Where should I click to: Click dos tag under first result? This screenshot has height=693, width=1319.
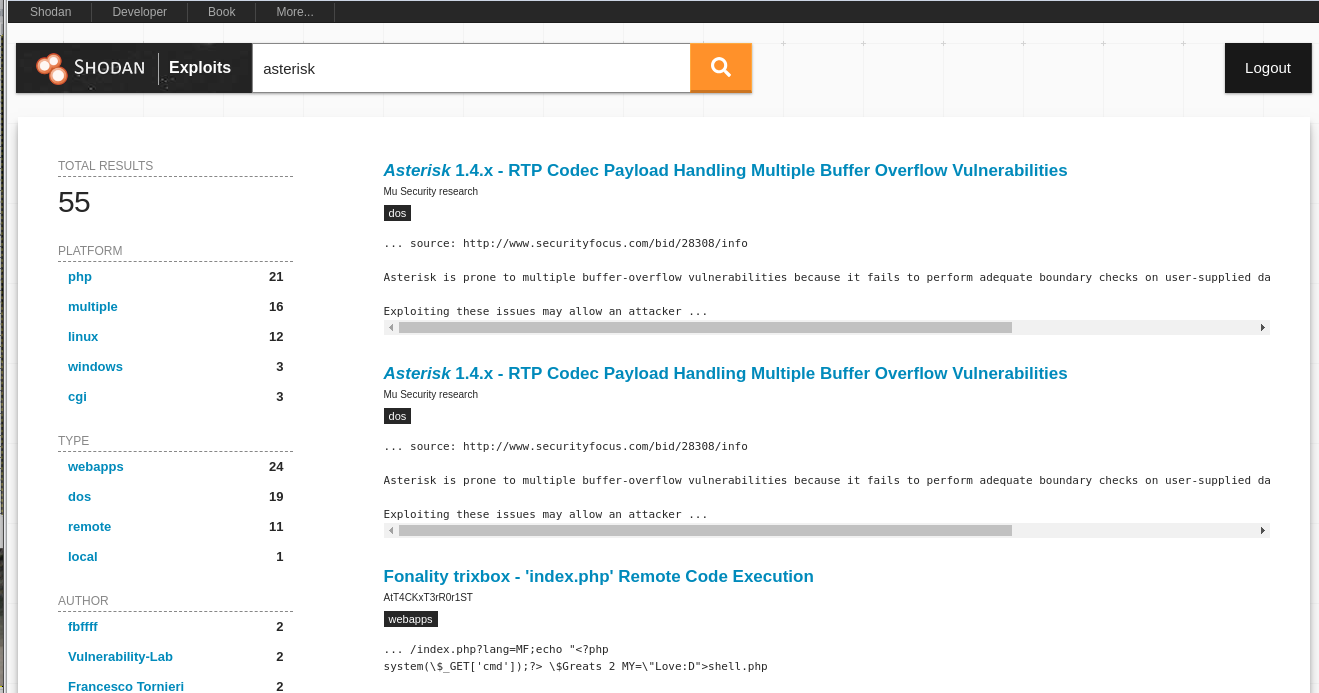pyautogui.click(x=397, y=213)
